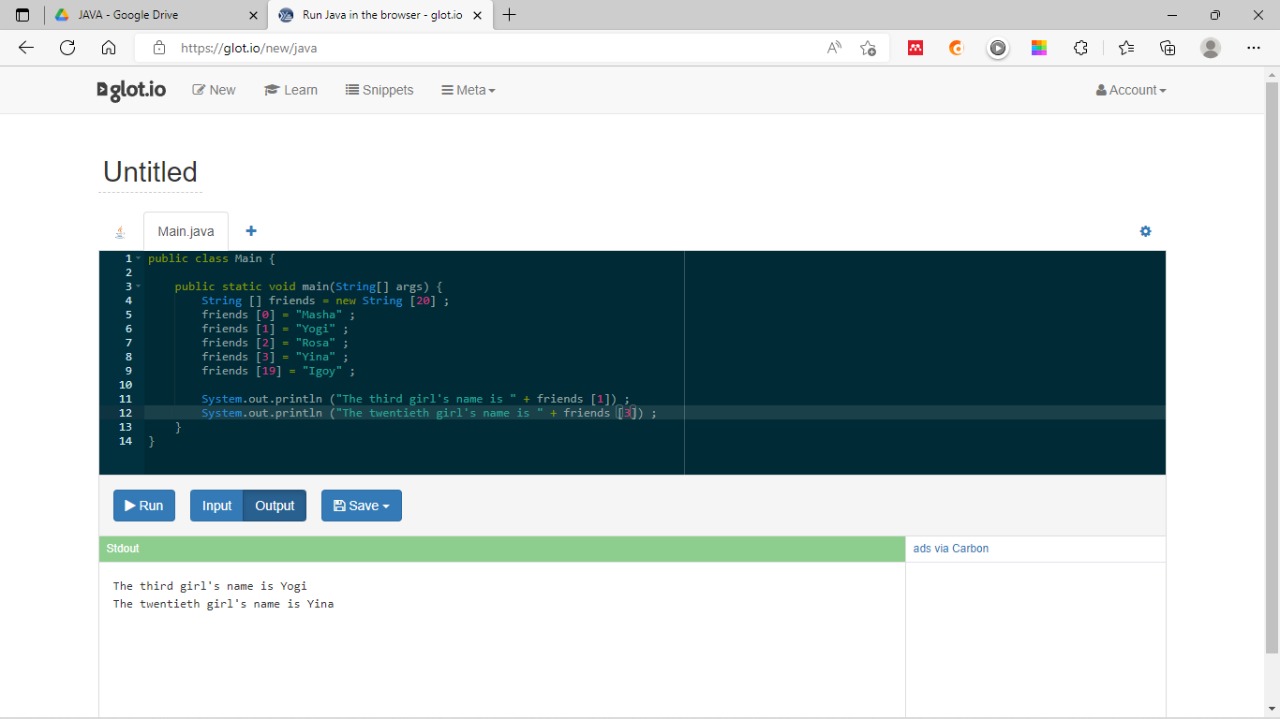Open the editor settings gear icon
The image size is (1280, 719).
(x=1145, y=231)
